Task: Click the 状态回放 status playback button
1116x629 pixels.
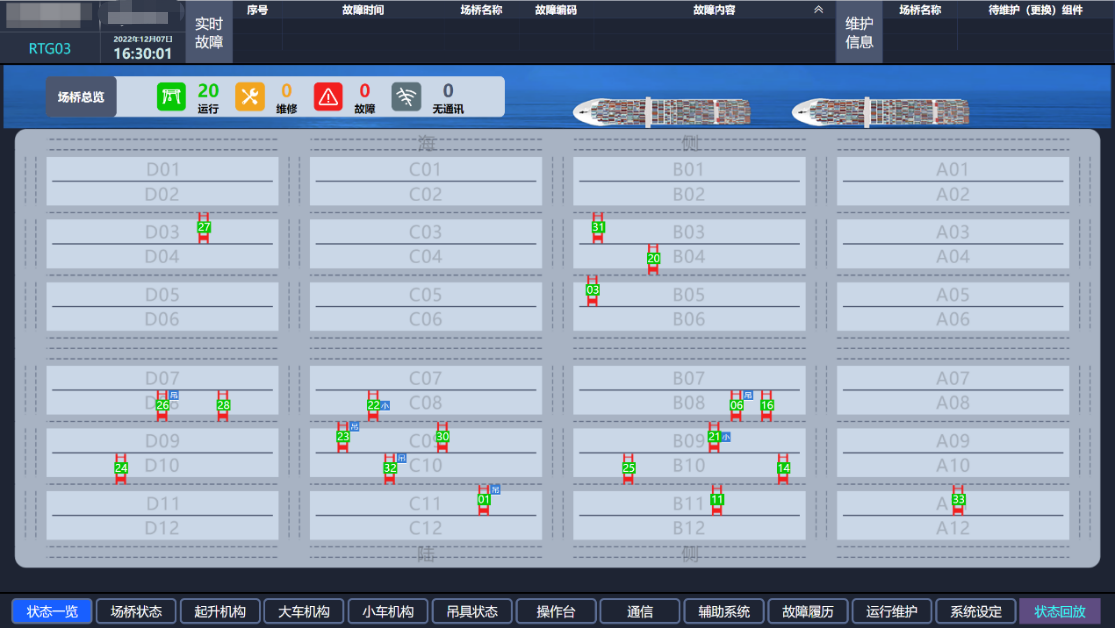Action: click(x=1060, y=611)
